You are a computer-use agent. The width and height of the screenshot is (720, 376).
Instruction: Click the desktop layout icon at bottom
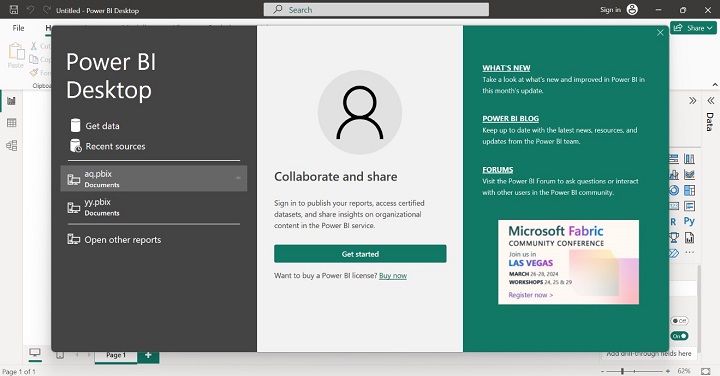coord(35,353)
